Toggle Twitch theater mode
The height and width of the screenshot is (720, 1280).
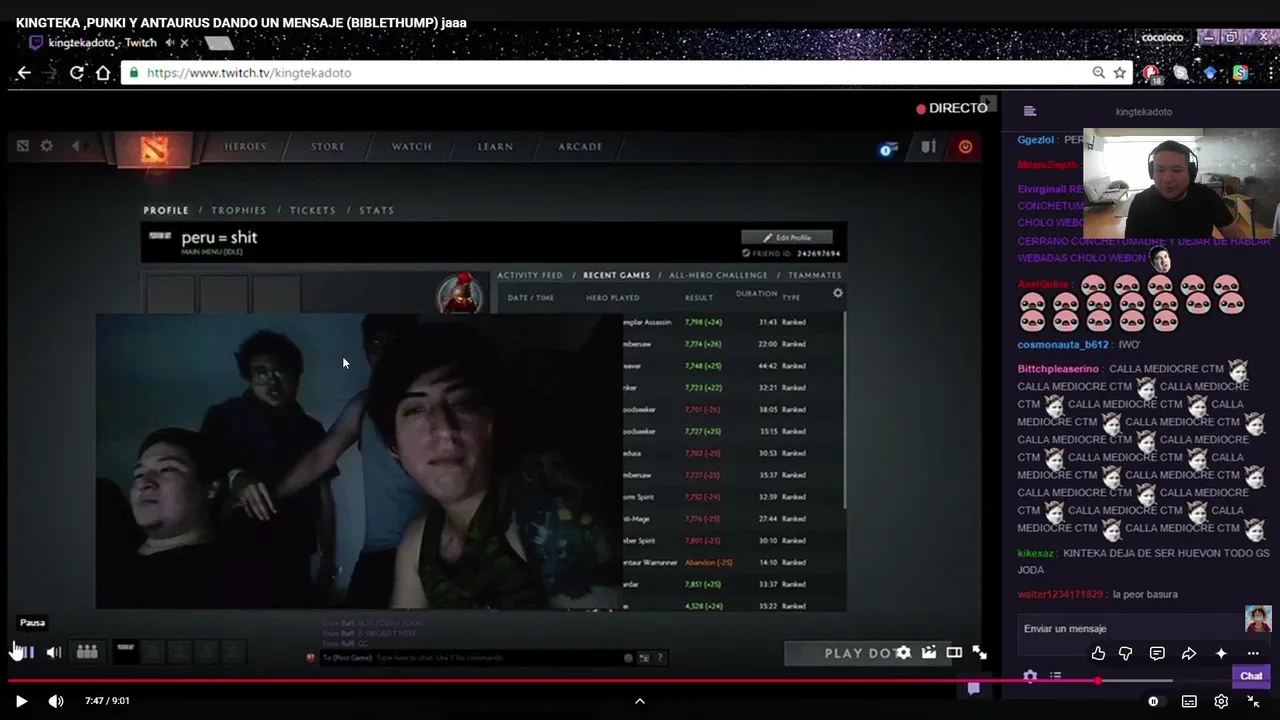tap(954, 652)
